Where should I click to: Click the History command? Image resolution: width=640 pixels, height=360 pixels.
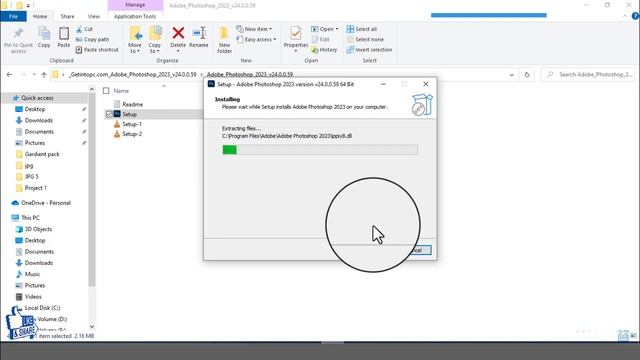tap(324, 49)
